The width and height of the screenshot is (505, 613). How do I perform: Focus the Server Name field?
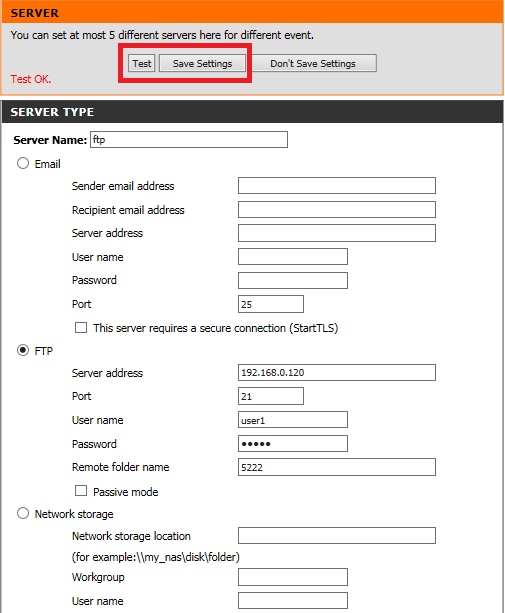tap(189, 140)
